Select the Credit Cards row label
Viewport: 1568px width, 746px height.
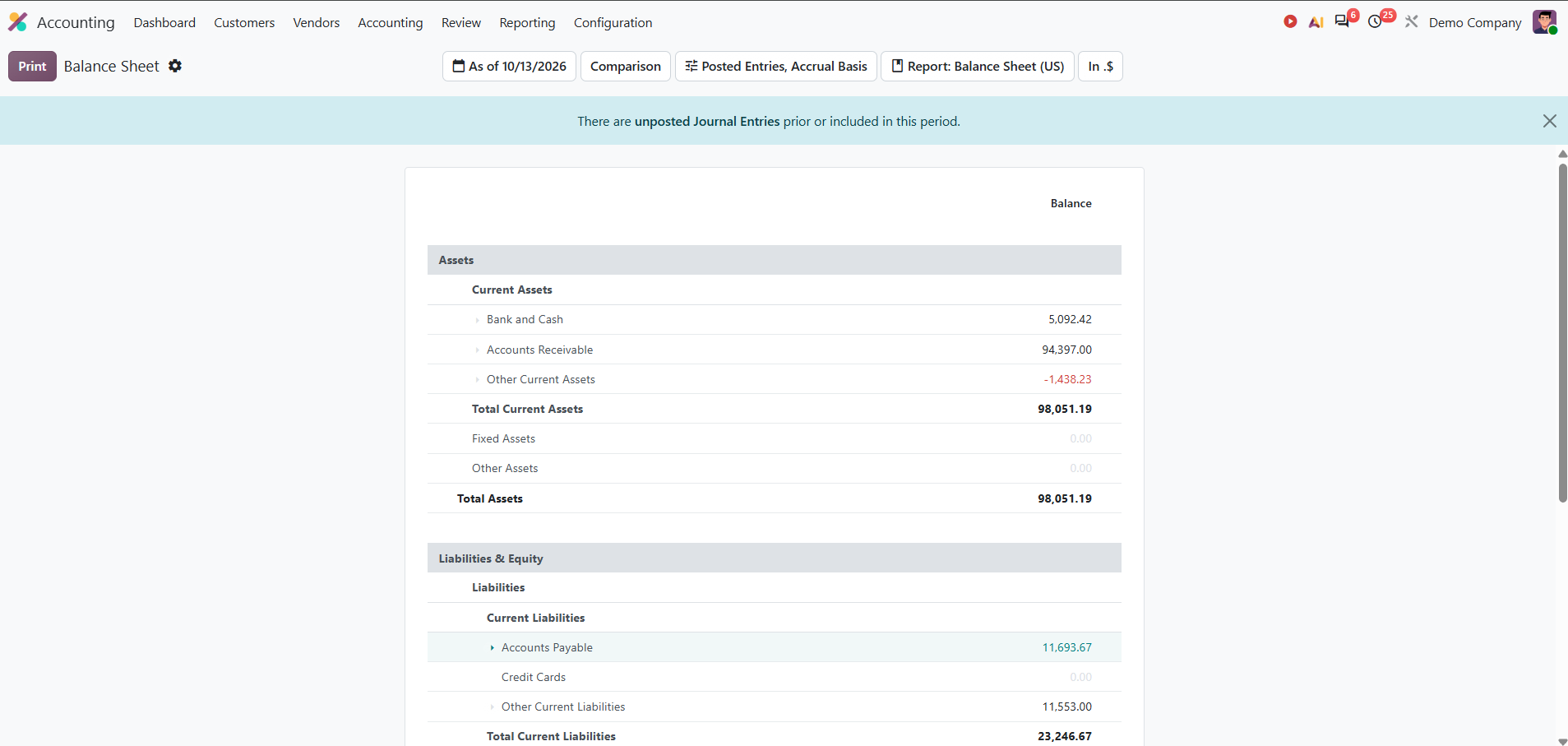click(534, 677)
